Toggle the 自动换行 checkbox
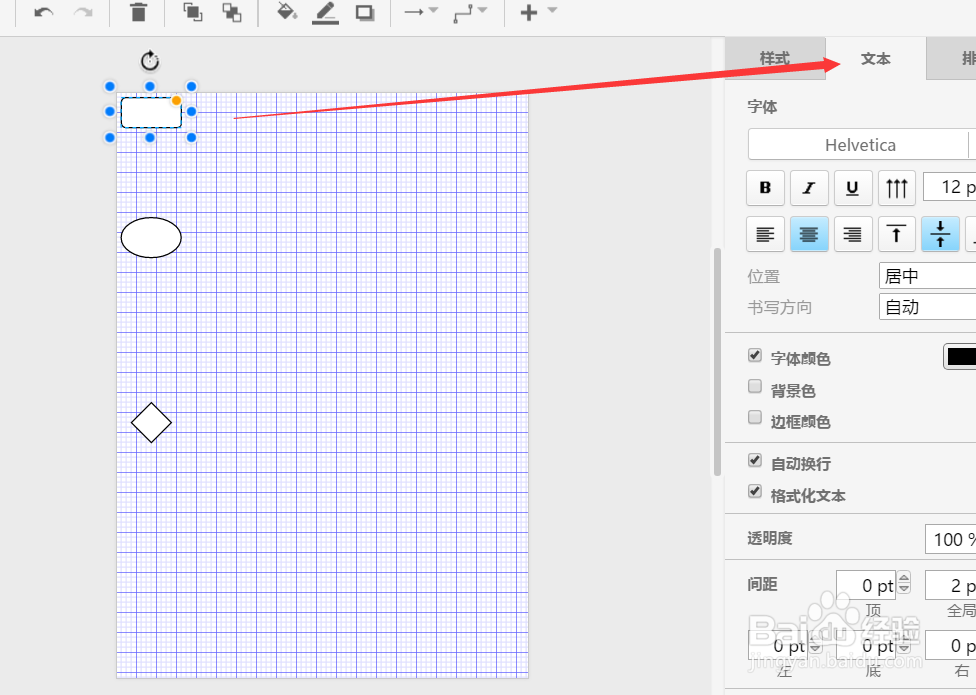This screenshot has width=976, height=695. [x=754, y=460]
